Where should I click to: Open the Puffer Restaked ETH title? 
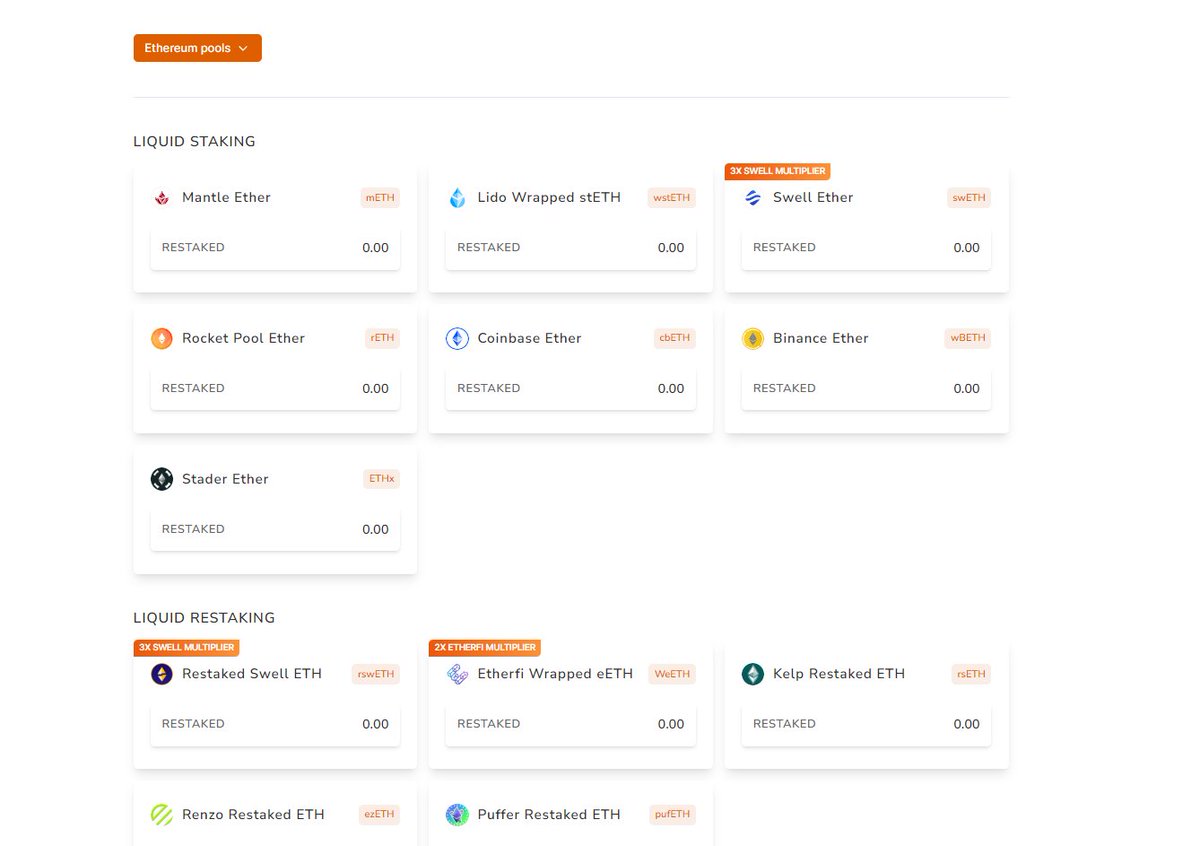(x=549, y=815)
